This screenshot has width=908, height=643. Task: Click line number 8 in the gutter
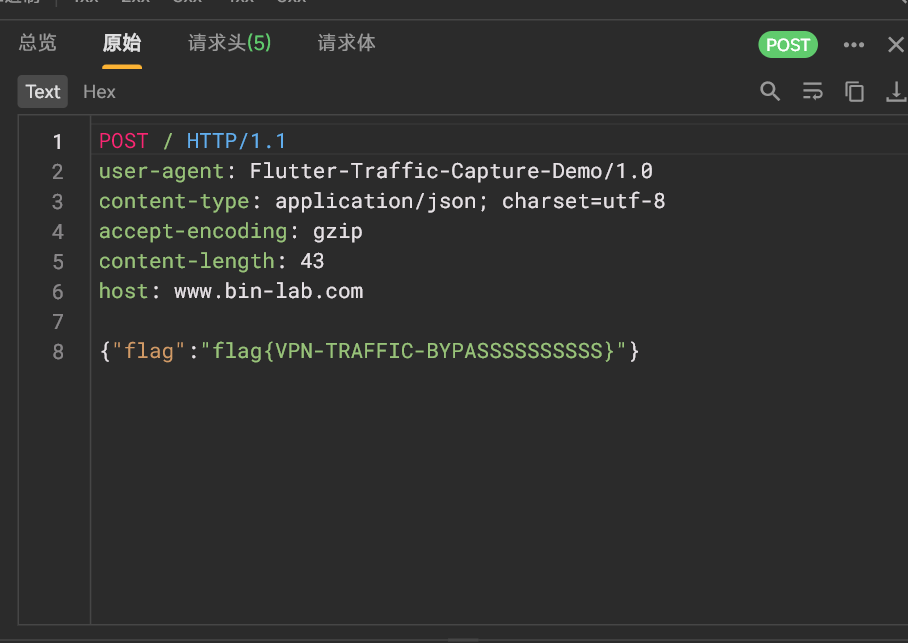pyautogui.click(x=58, y=352)
